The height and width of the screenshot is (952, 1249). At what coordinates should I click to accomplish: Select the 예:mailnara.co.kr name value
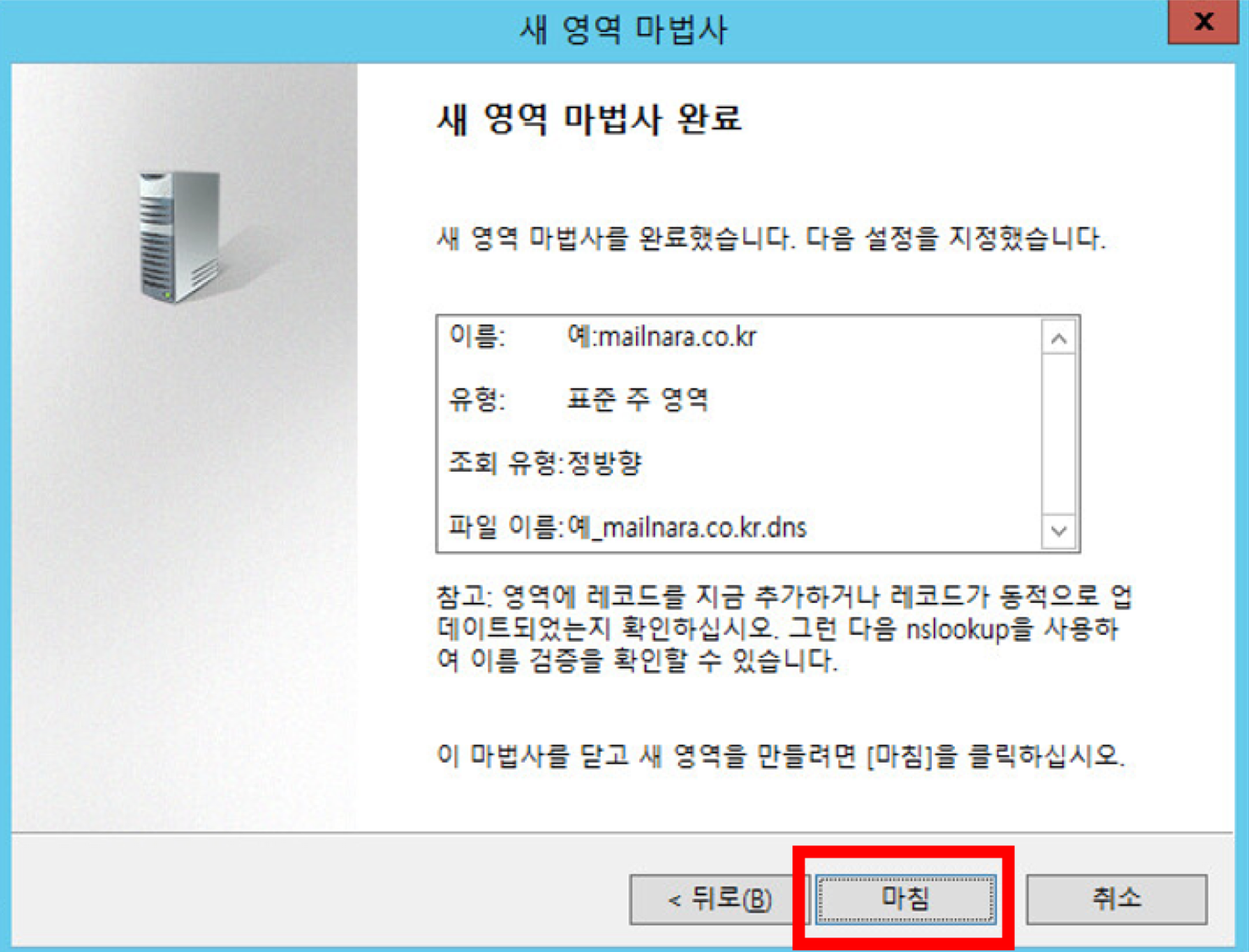(662, 336)
